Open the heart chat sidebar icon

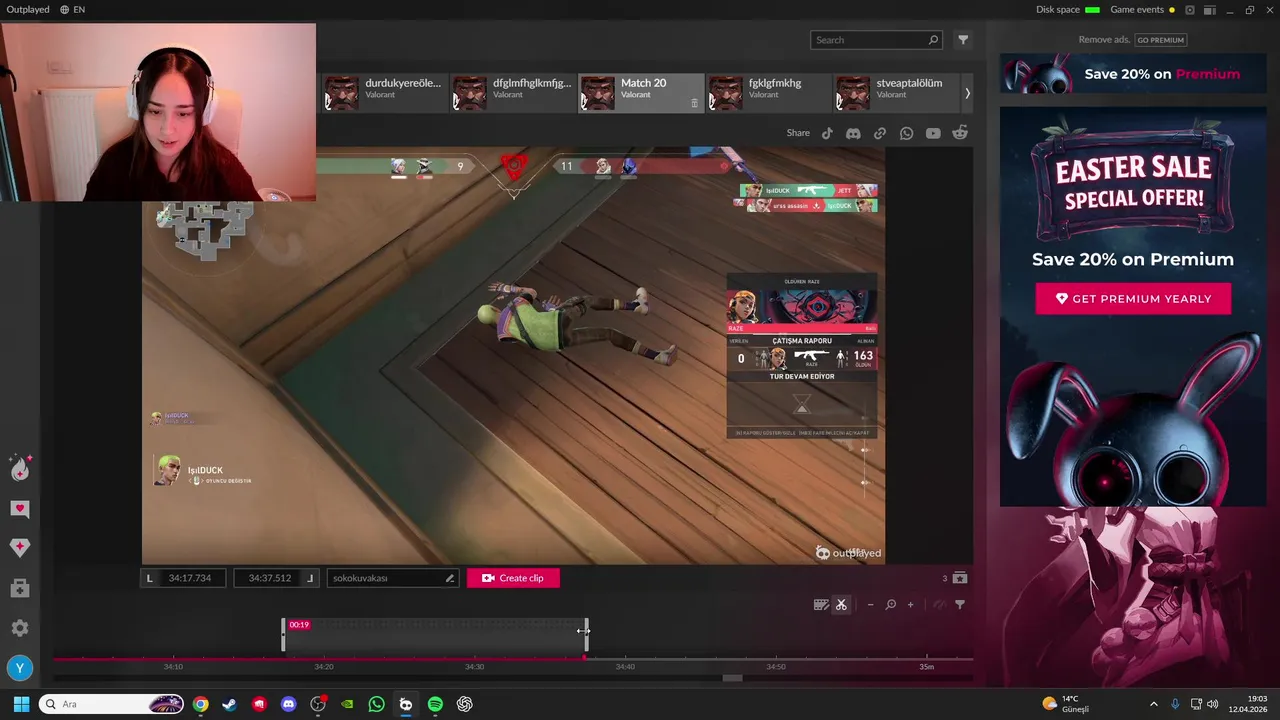[20, 509]
